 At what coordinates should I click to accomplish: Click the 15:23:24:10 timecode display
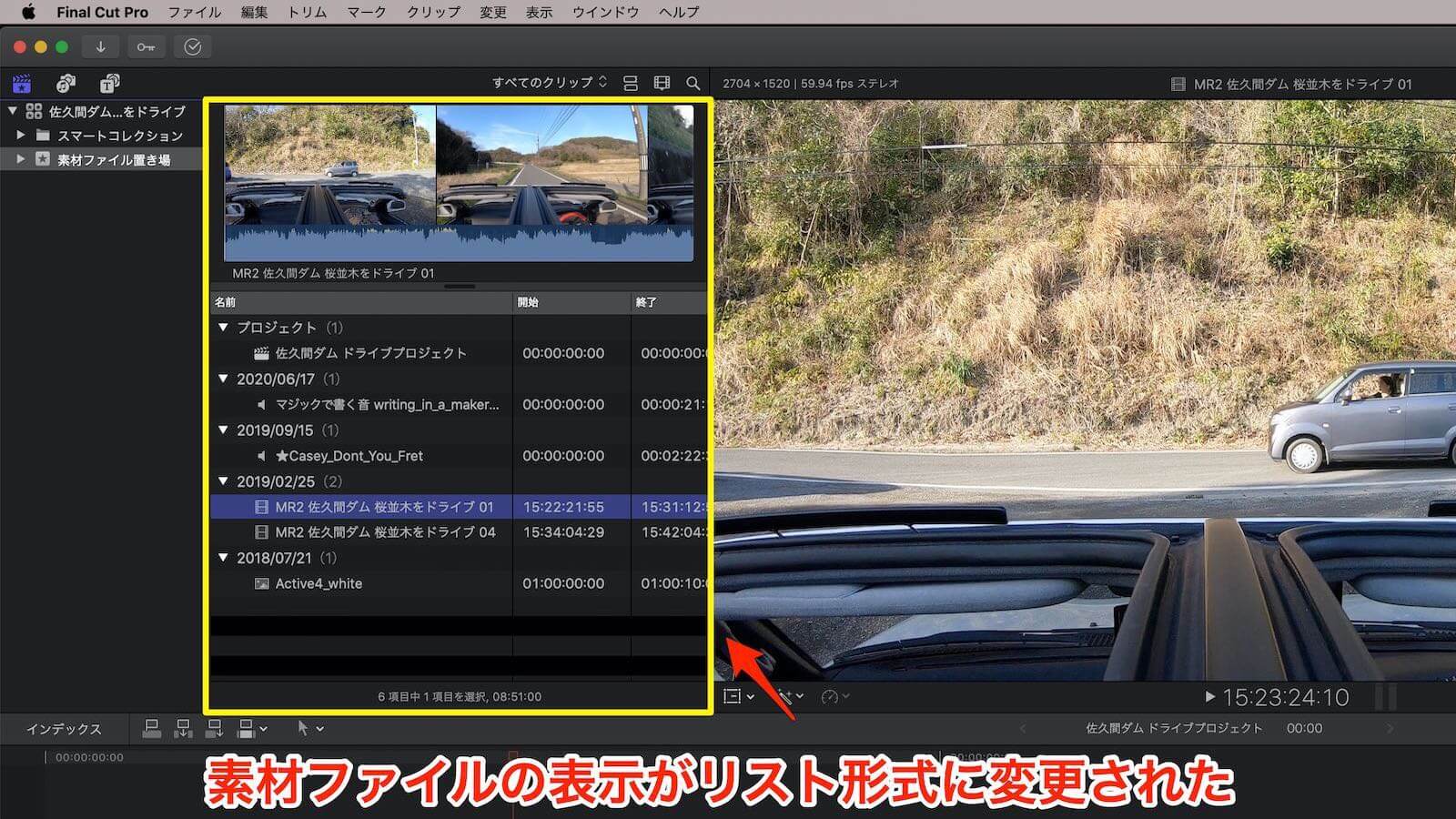pos(1285,698)
